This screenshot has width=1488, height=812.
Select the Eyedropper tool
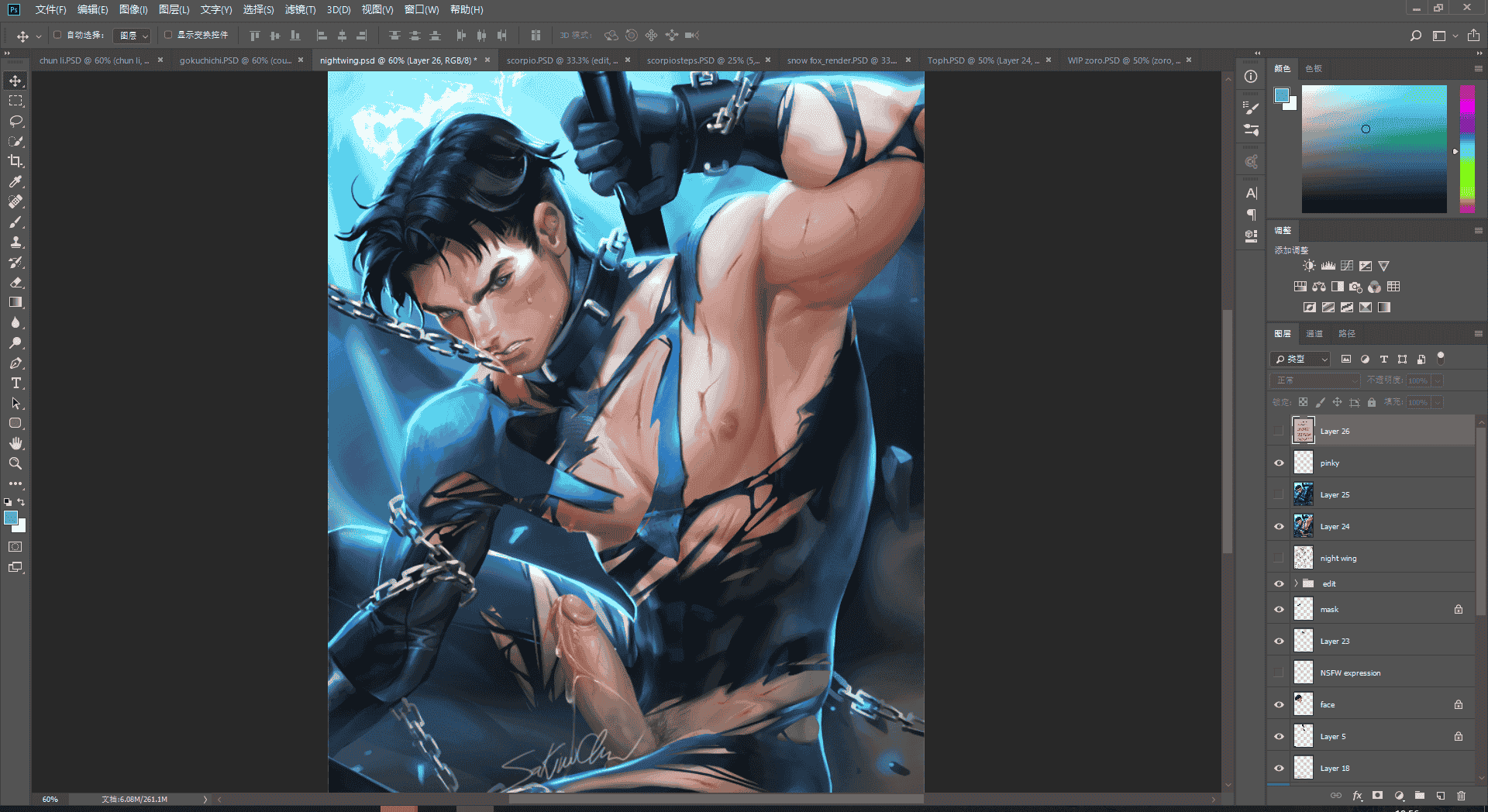pos(15,181)
